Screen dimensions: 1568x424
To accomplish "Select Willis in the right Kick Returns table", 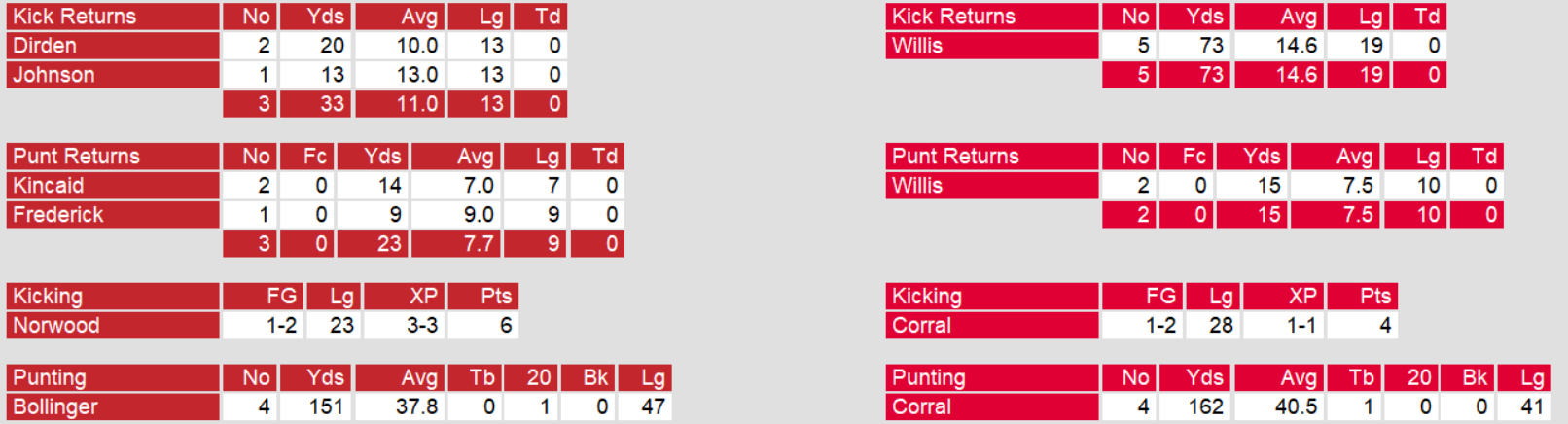I will pos(917,46).
